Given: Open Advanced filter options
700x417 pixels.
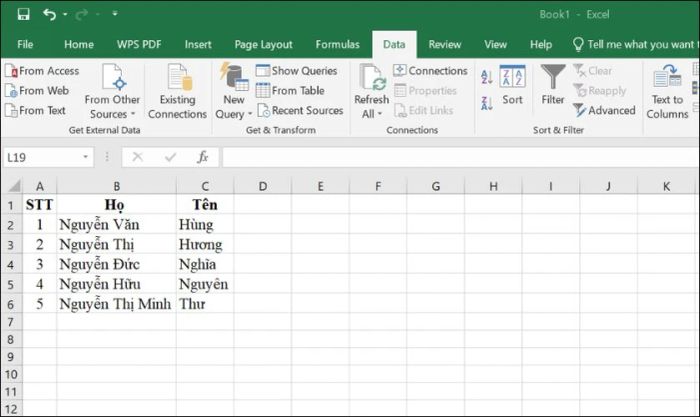Looking at the screenshot, I should pos(604,110).
